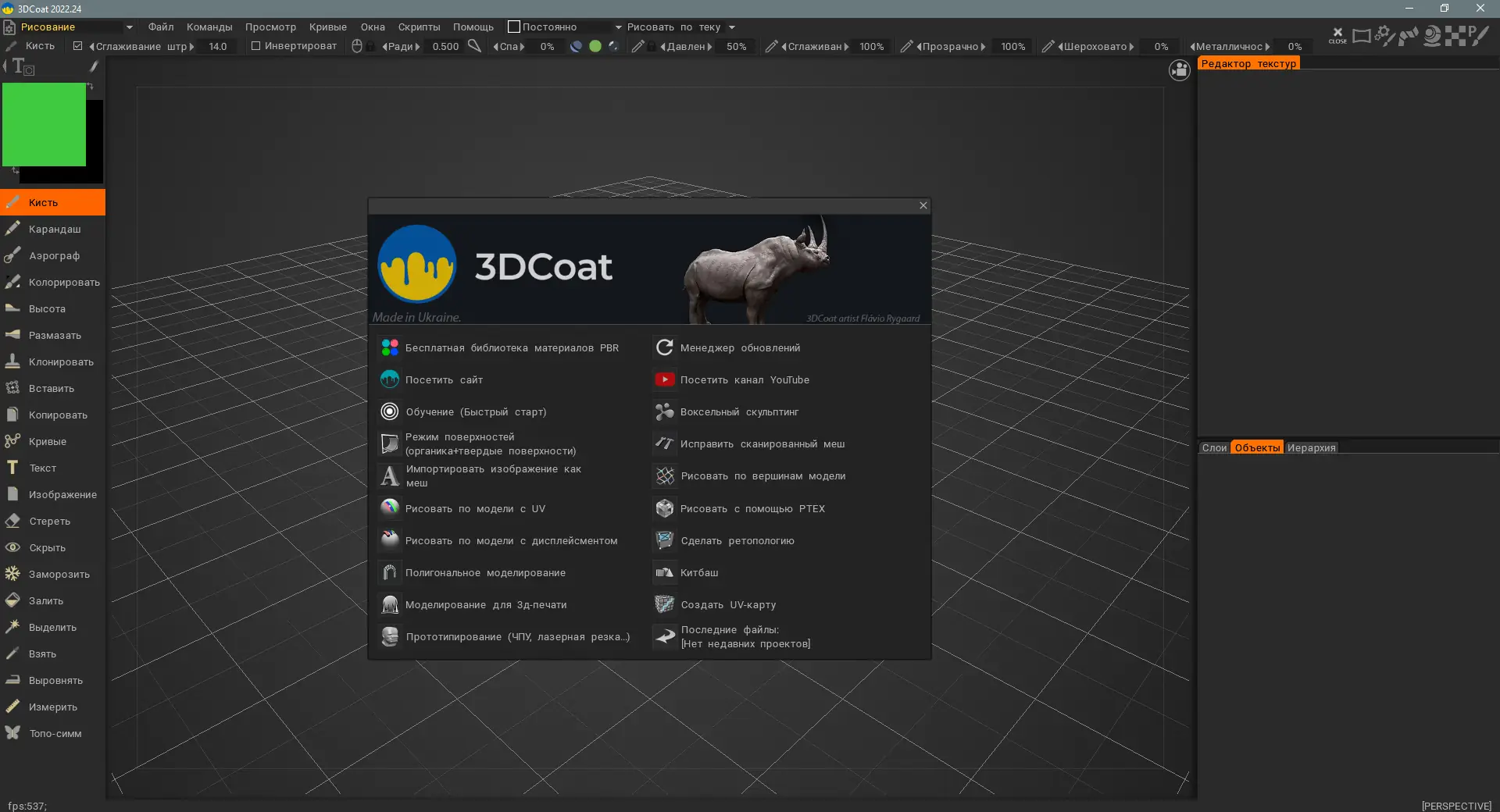The width and height of the screenshot is (1500, 812).
Task: Expand the Рисовать по теку dropdown
Action: click(681, 27)
